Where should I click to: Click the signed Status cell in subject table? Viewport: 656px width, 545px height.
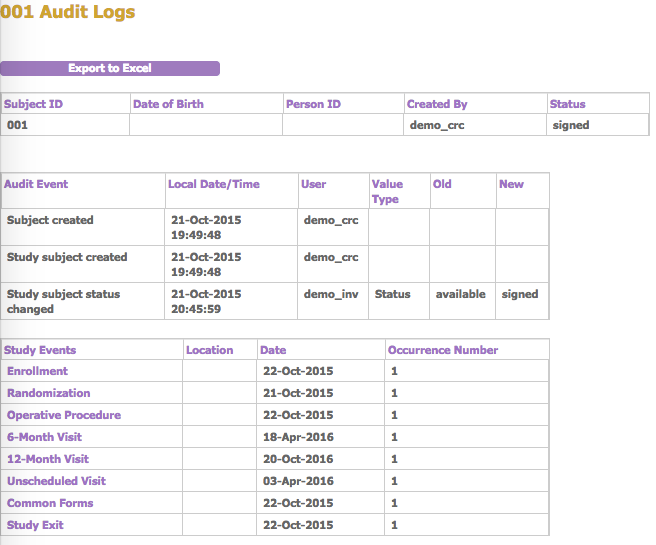(x=571, y=125)
